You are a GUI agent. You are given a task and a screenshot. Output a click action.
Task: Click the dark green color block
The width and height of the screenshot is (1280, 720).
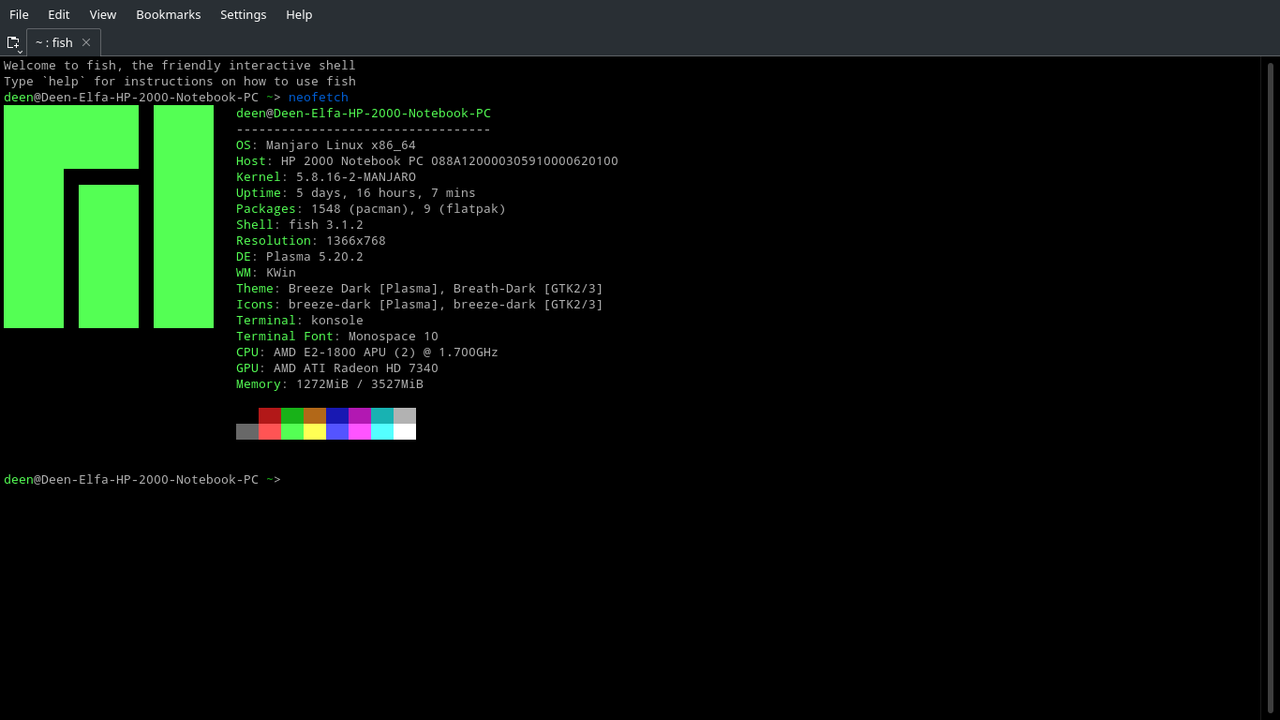292,415
